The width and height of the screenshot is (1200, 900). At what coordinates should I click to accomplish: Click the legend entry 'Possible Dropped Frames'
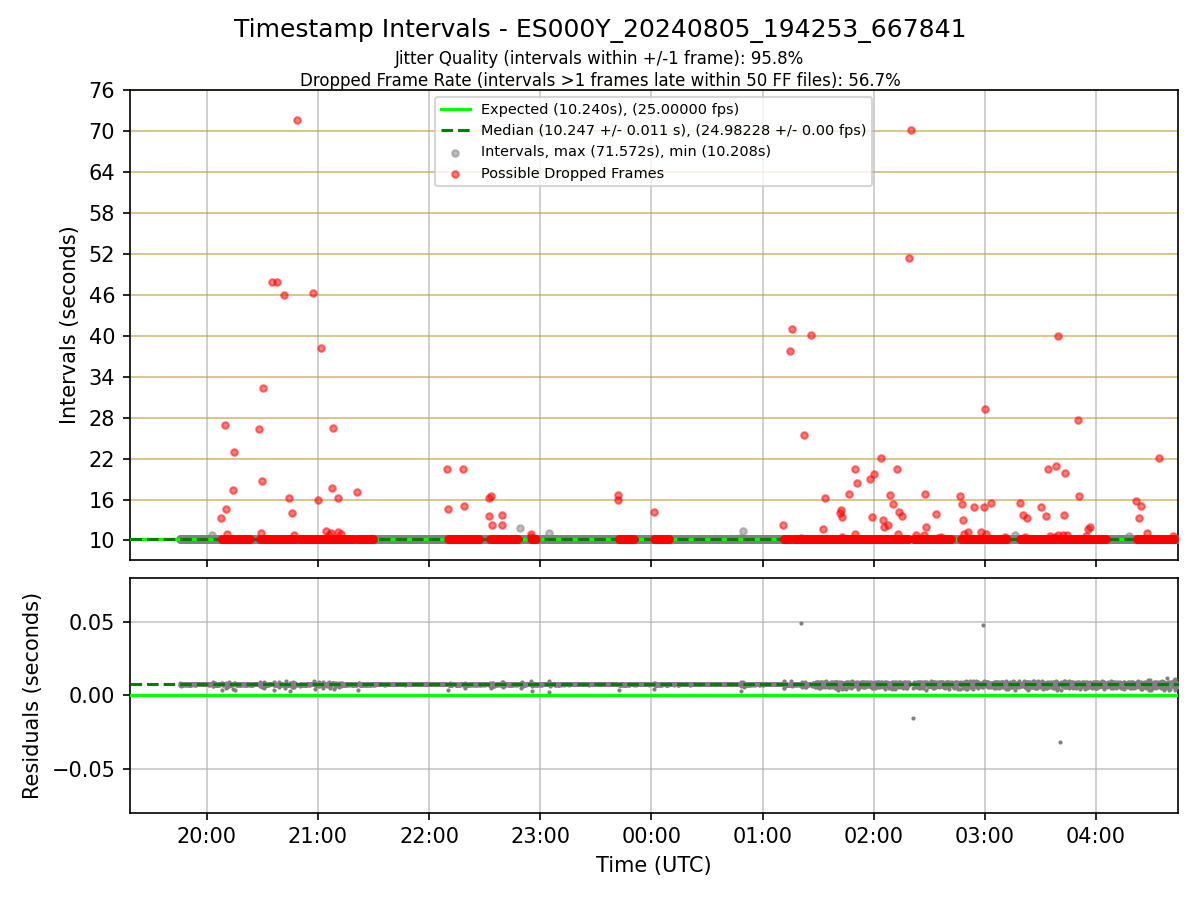(572, 173)
